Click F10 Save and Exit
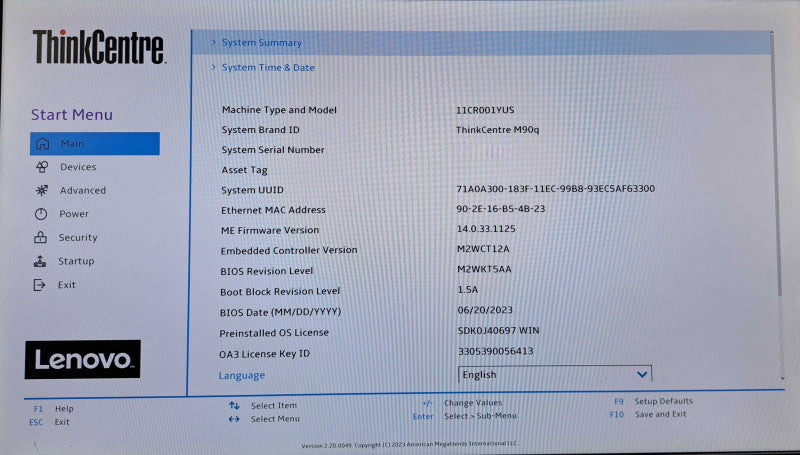800x455 pixels. [x=648, y=414]
